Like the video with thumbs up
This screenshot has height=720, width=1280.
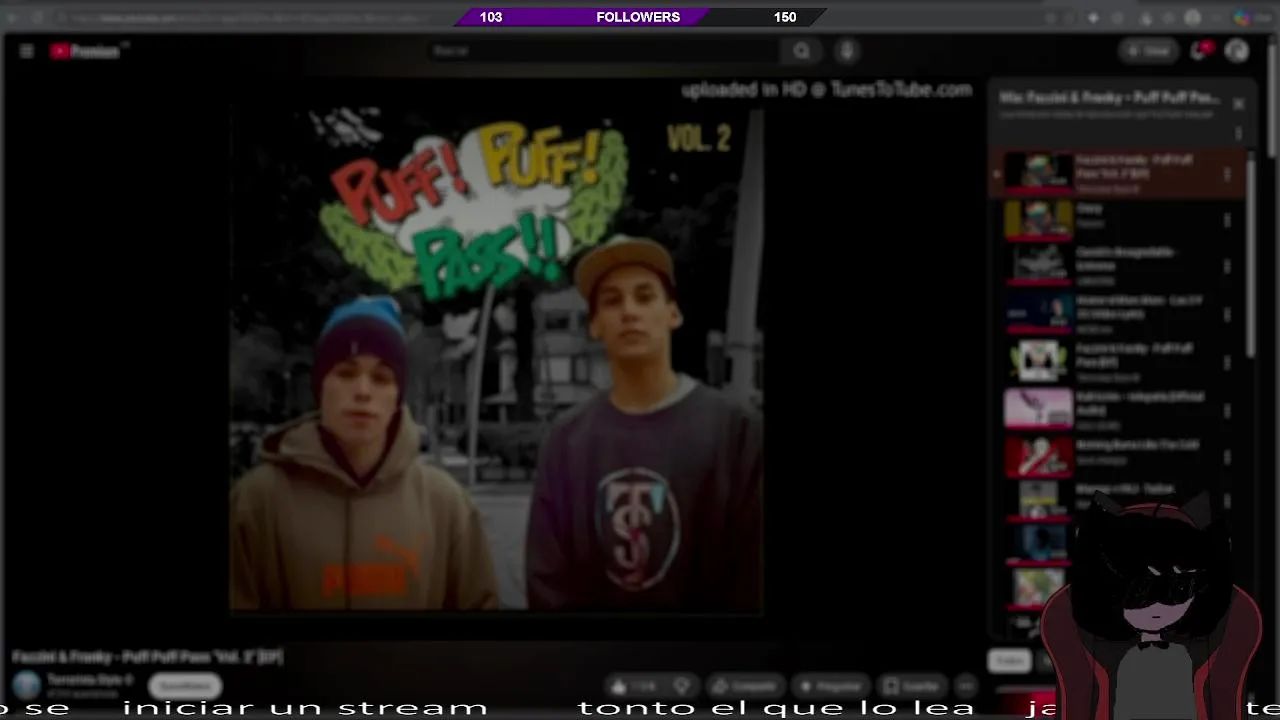[x=634, y=686]
